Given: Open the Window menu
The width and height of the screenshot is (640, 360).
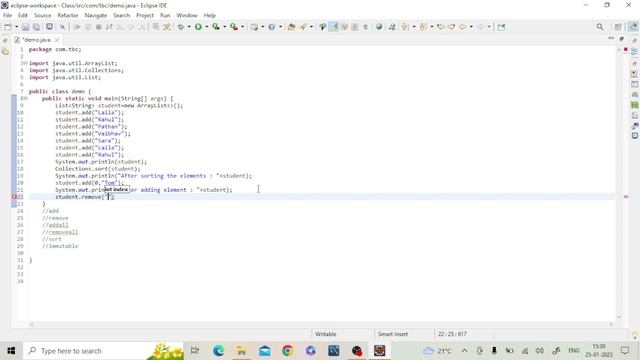Looking at the screenshot, I should click(x=187, y=15).
